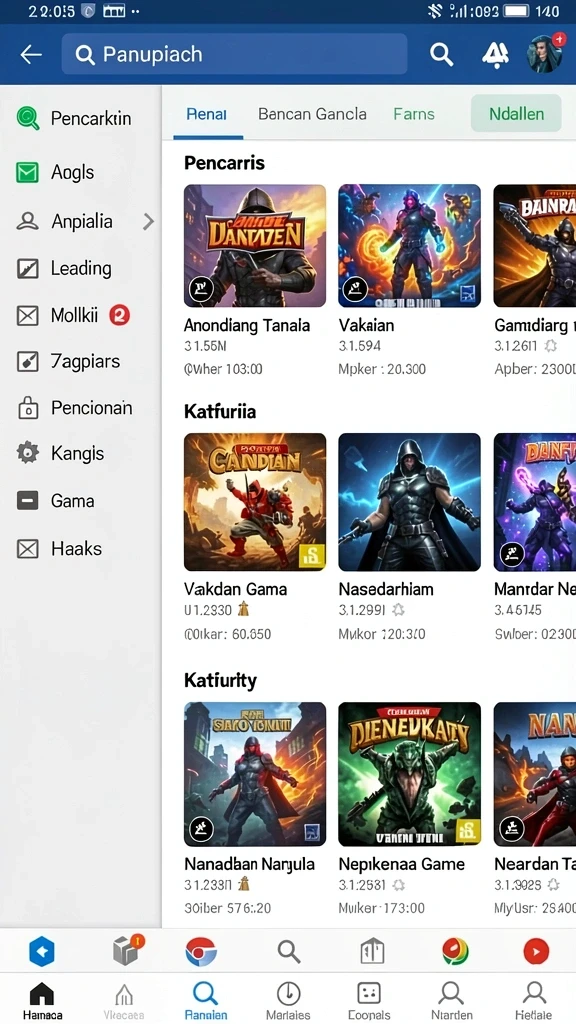Tap the battery icon in status bar
The width and height of the screenshot is (576, 1024).
[516, 11]
